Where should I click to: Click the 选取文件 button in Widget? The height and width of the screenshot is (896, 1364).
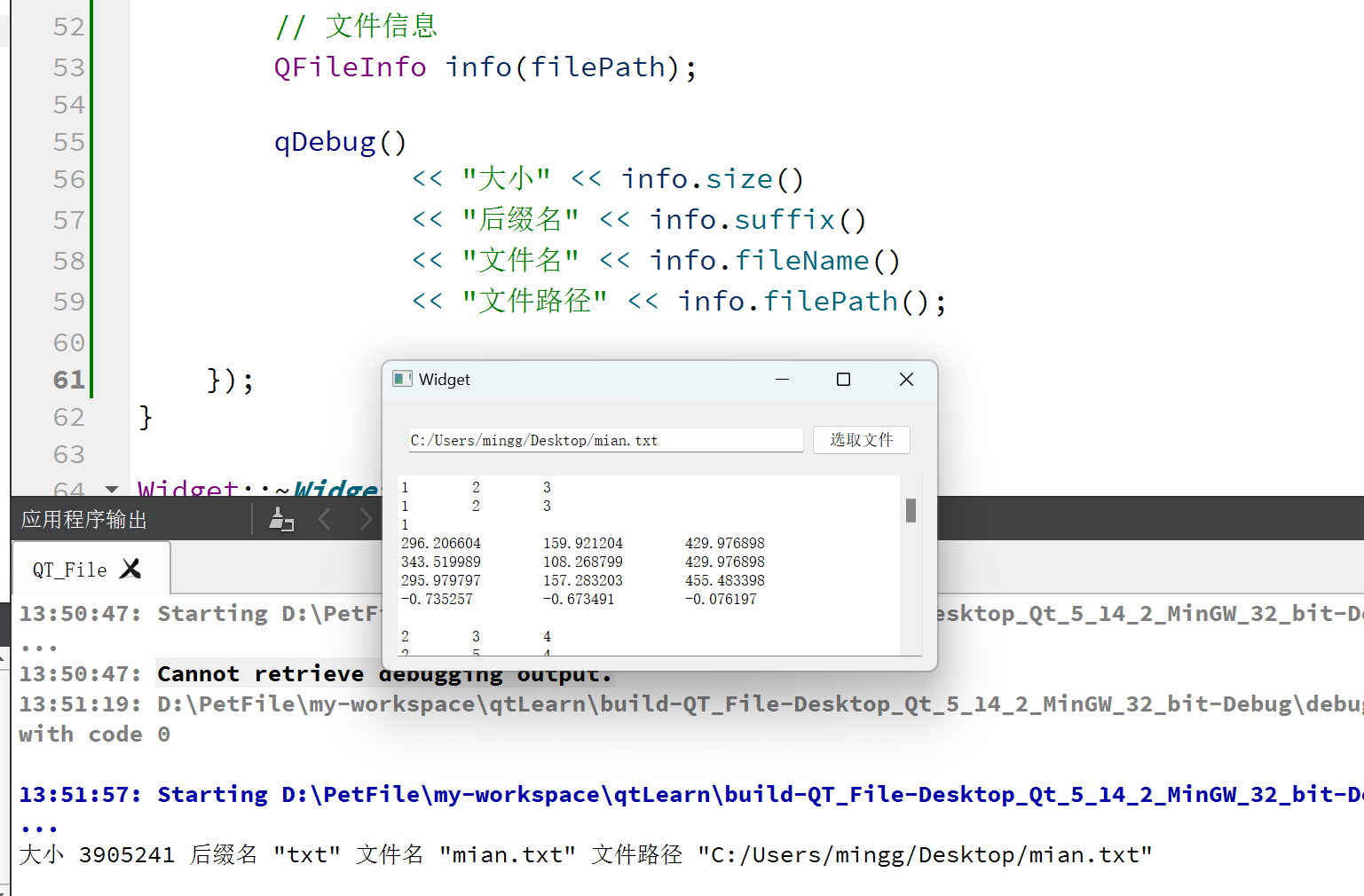pos(861,440)
